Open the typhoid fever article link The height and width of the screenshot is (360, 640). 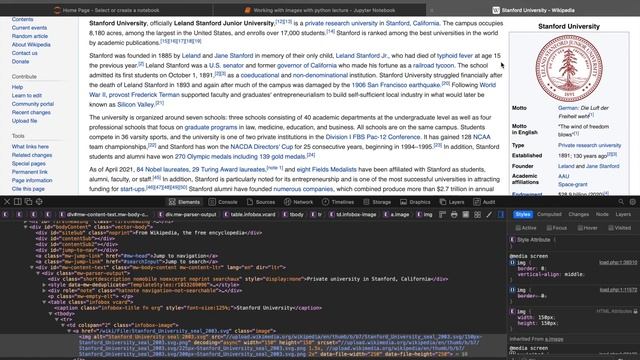point(455,56)
